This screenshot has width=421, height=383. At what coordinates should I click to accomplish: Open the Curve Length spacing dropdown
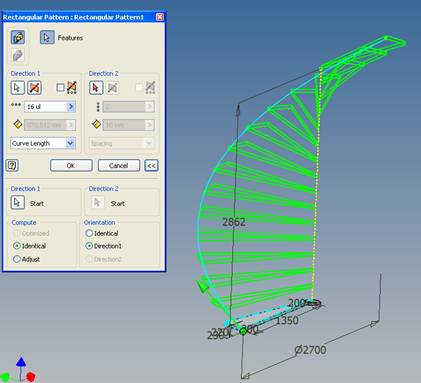(x=43, y=143)
